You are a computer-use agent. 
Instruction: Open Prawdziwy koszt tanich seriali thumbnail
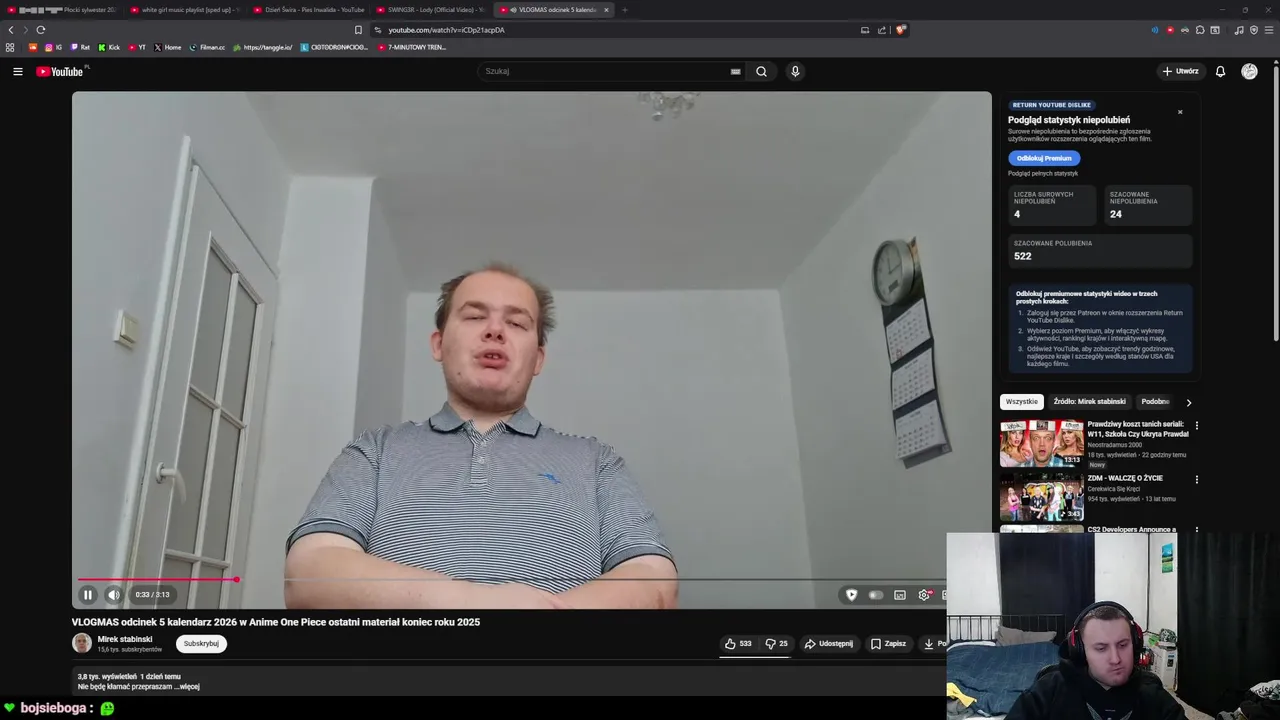1041,443
